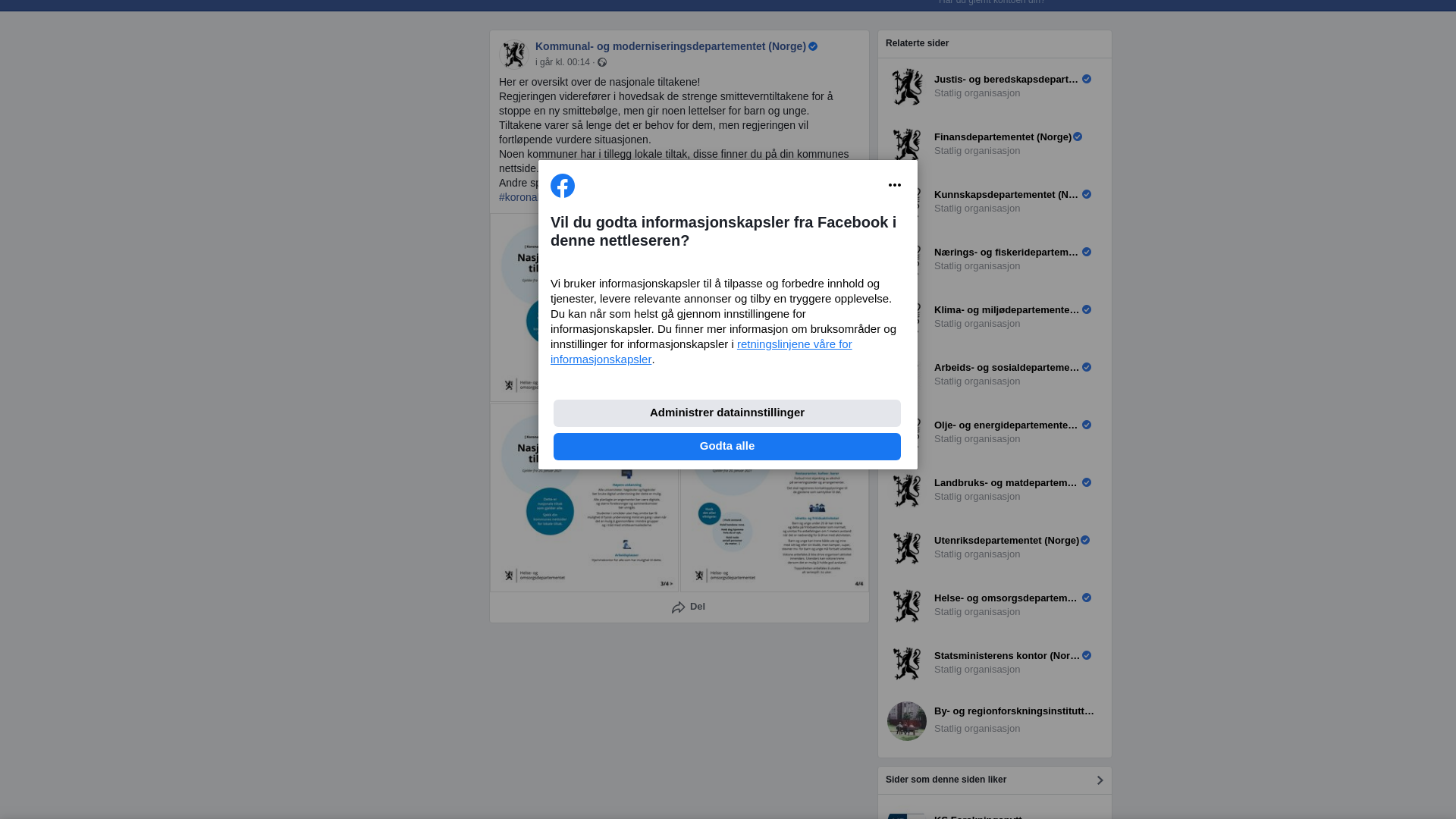Click the public globe icon by the timestamp
The image size is (1456, 819).
click(x=602, y=62)
